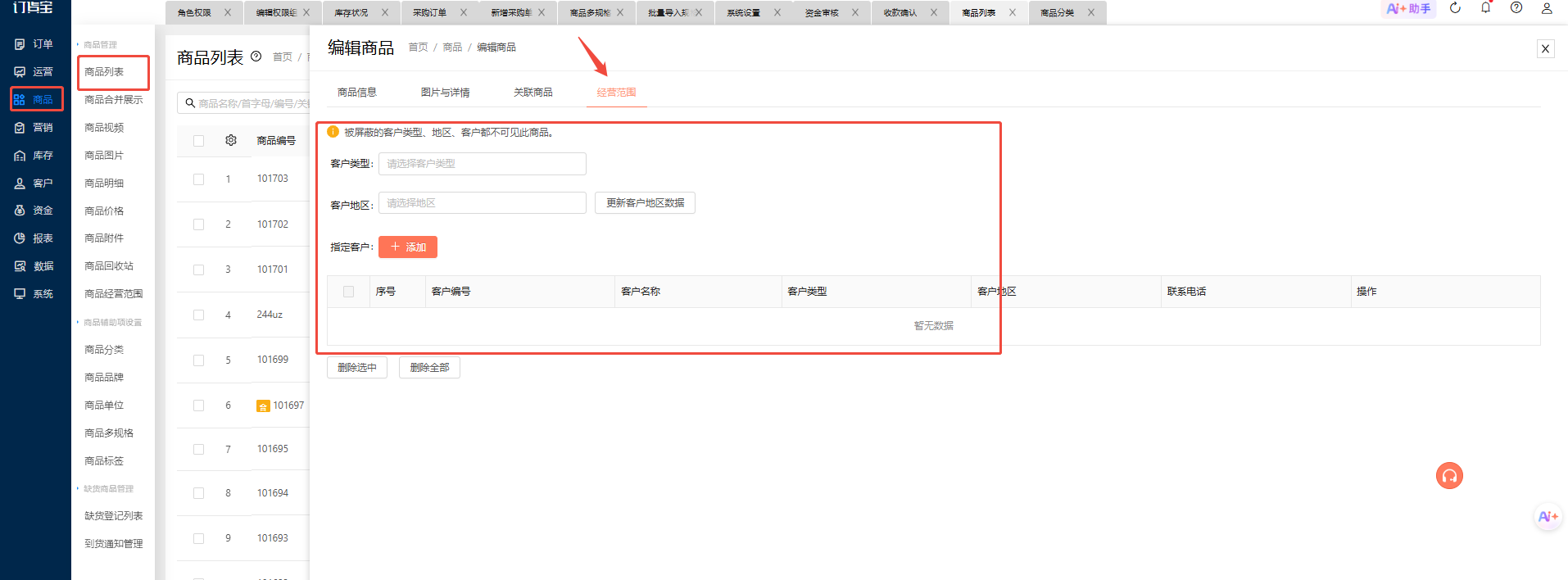Check the row checkbox for product 244uz
1568x580 pixels.
(198, 315)
